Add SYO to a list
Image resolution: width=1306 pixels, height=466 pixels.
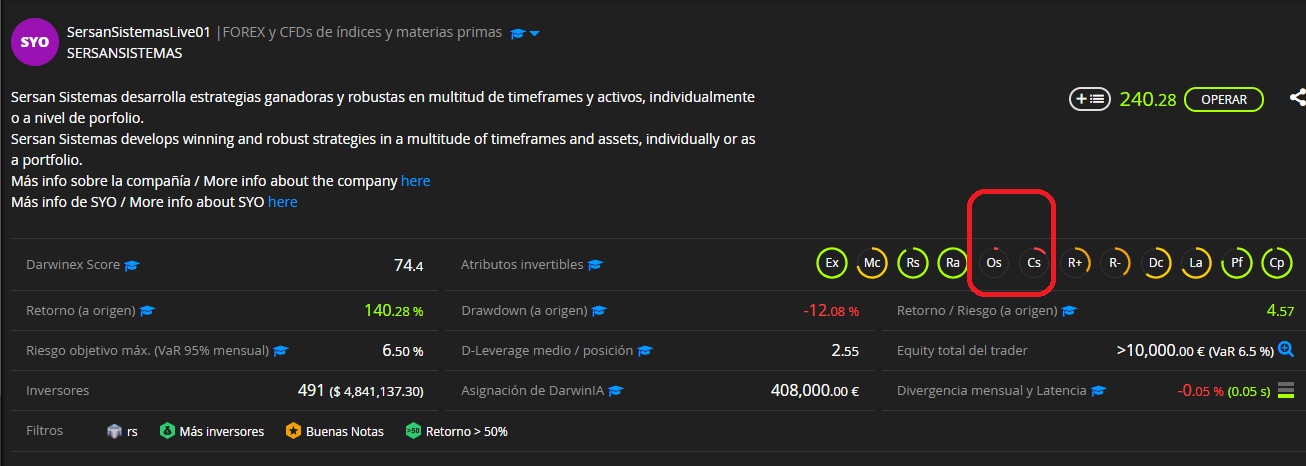(x=1090, y=99)
